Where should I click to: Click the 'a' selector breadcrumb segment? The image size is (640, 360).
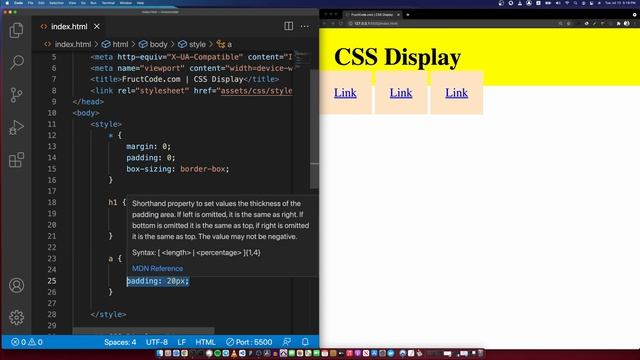click(224, 44)
